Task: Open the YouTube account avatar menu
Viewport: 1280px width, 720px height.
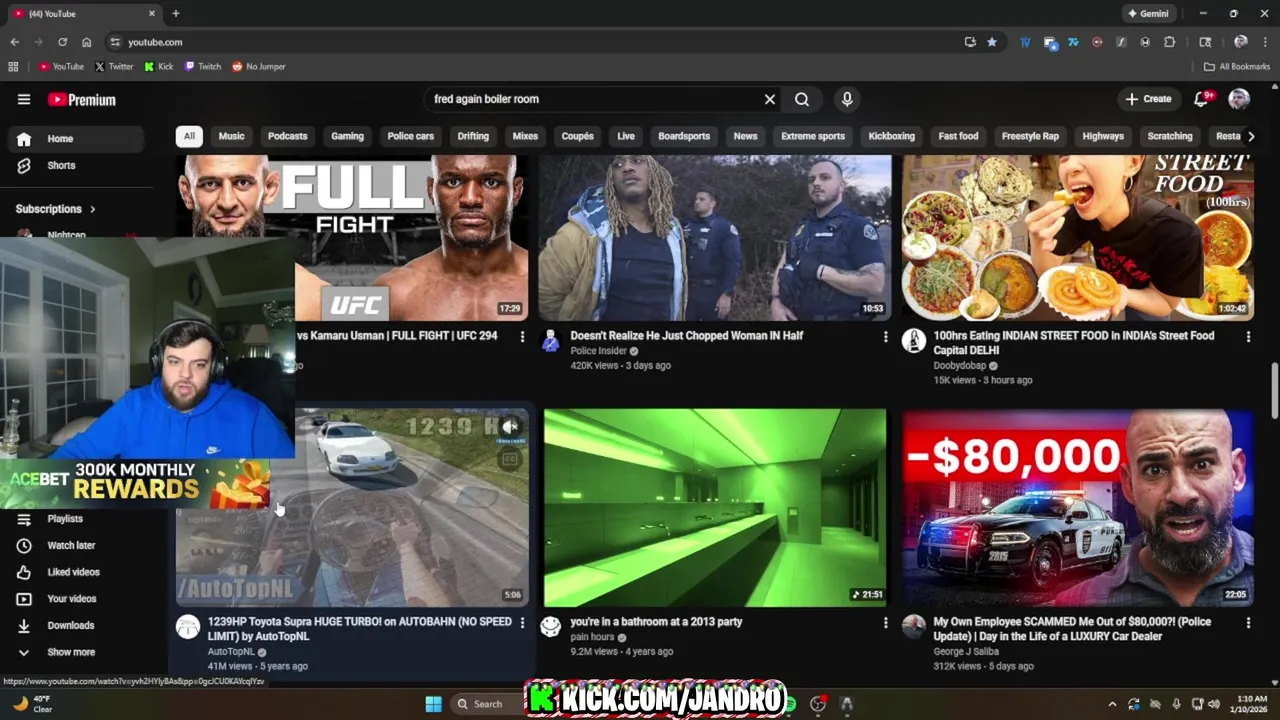Action: coord(1239,99)
